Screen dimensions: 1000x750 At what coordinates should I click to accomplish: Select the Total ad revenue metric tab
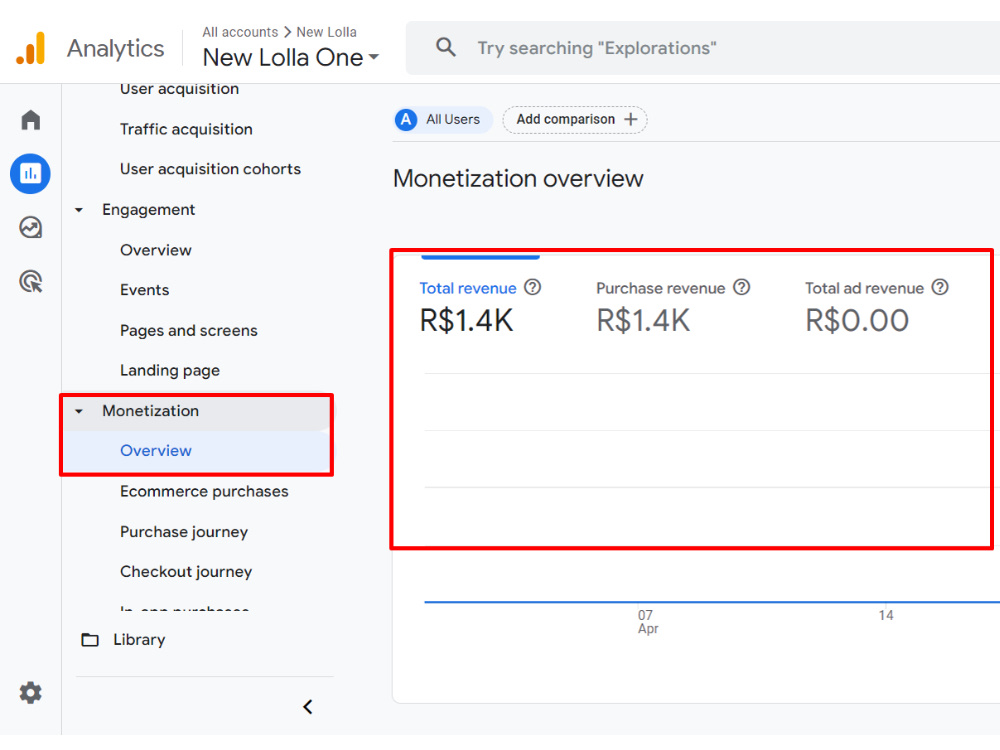[x=876, y=310]
